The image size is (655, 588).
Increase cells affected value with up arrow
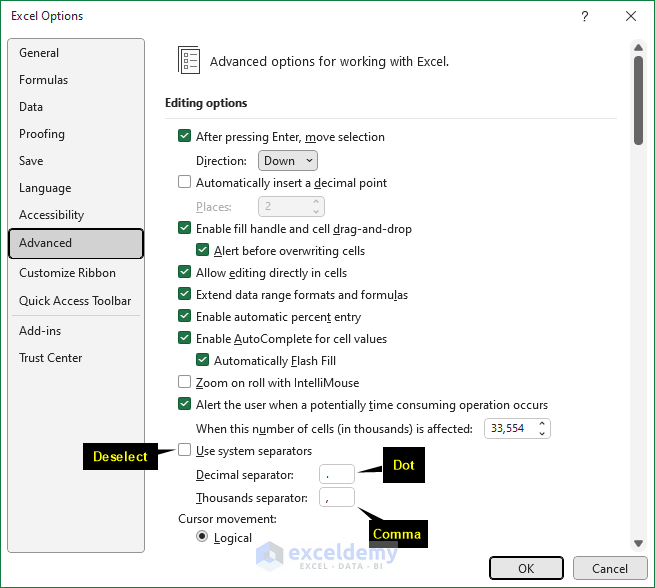tap(542, 424)
